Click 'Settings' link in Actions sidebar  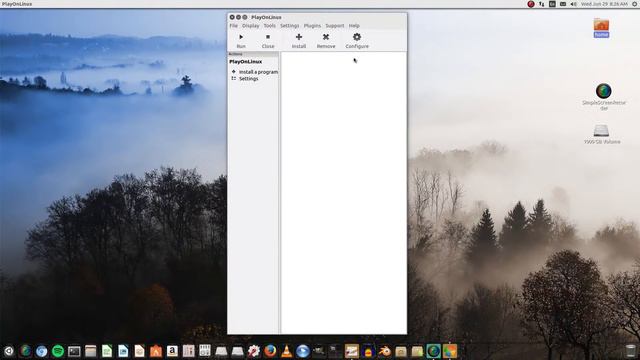click(249, 79)
